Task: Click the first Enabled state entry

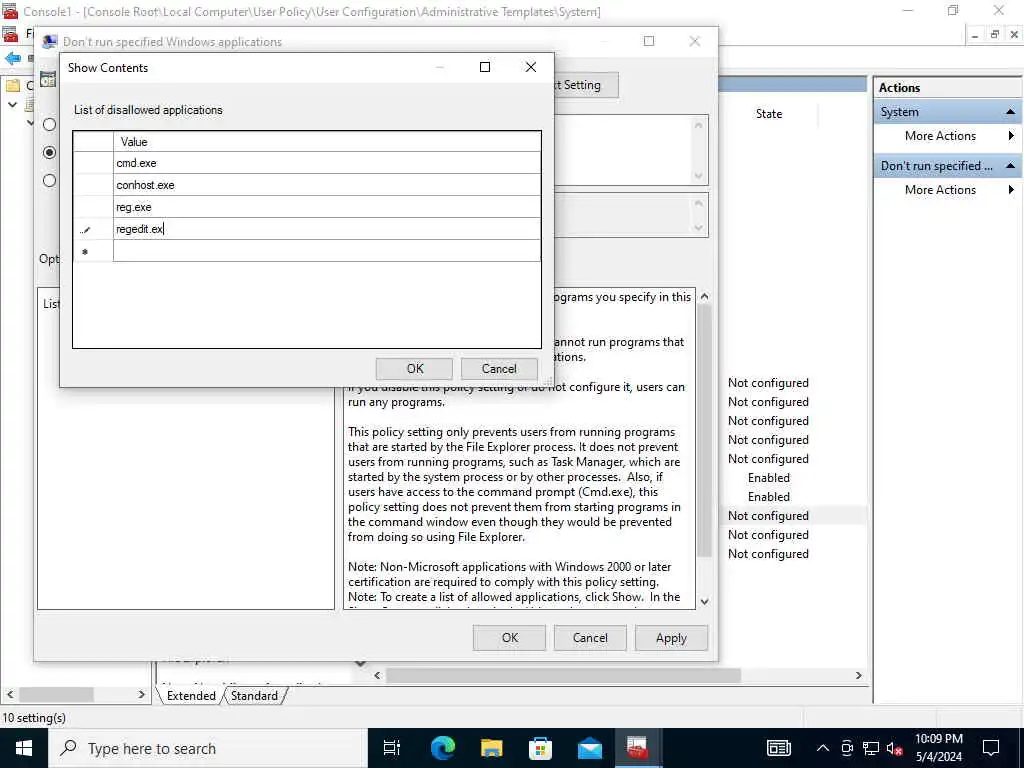Action: coord(769,478)
